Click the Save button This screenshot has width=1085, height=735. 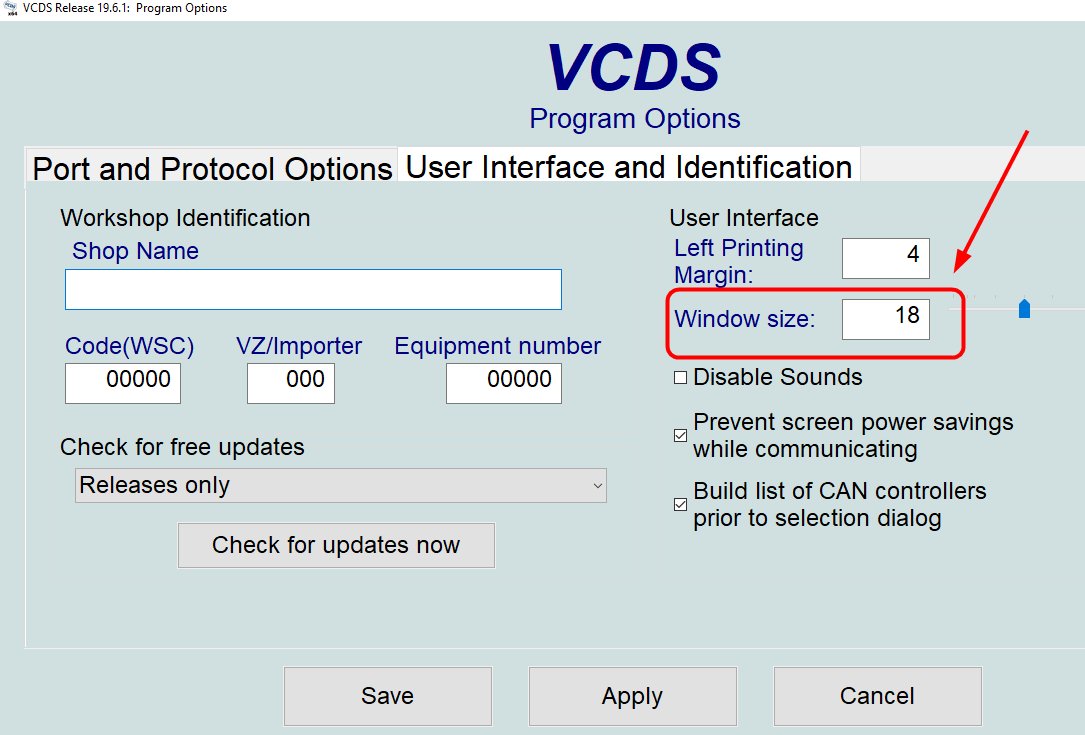click(x=388, y=696)
